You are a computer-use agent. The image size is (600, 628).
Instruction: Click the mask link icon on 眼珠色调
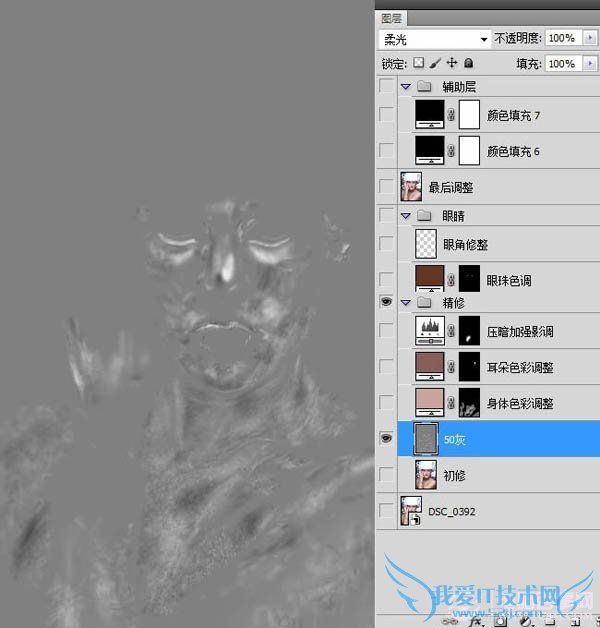click(x=451, y=280)
